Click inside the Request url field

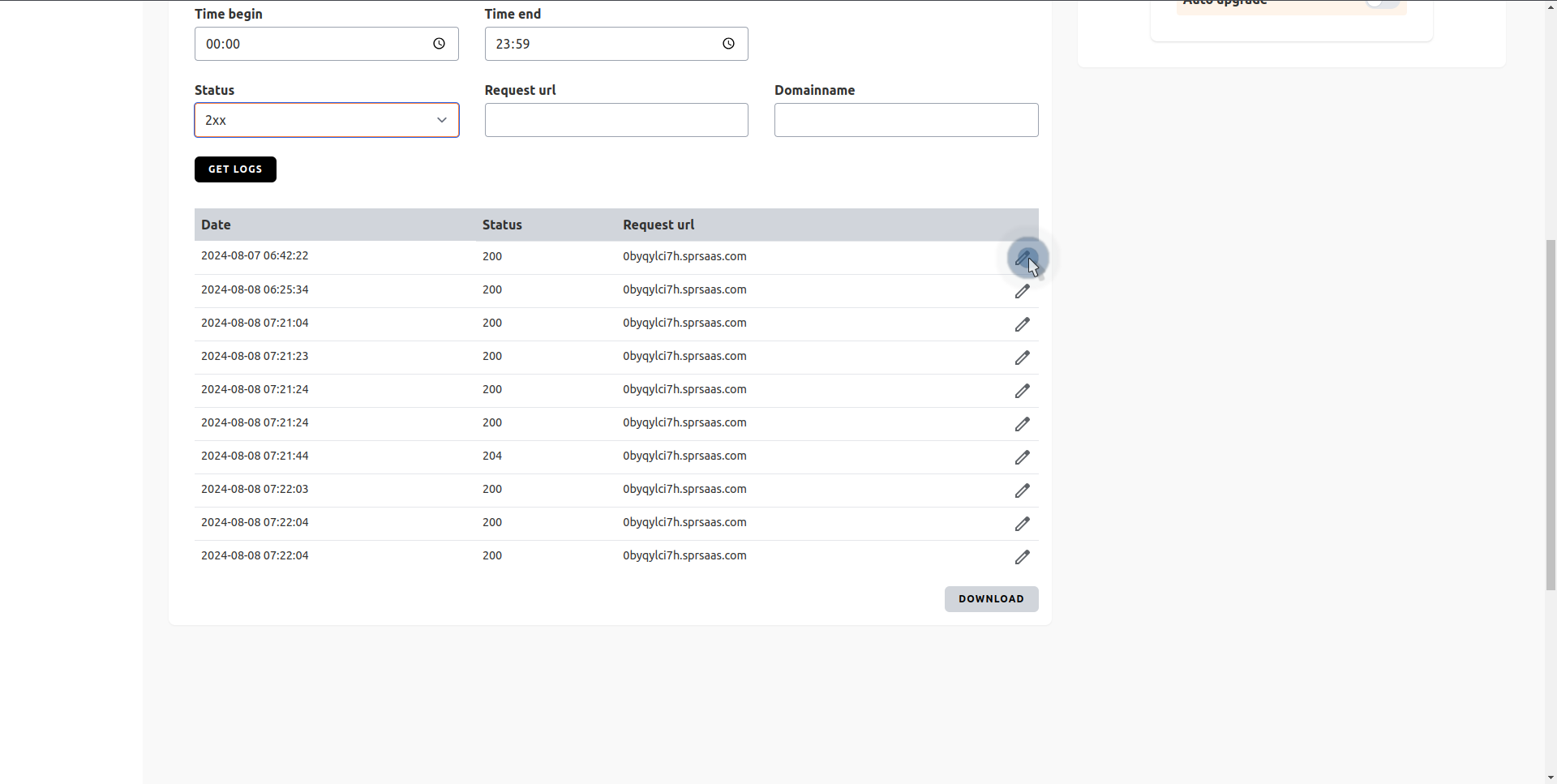coord(616,119)
